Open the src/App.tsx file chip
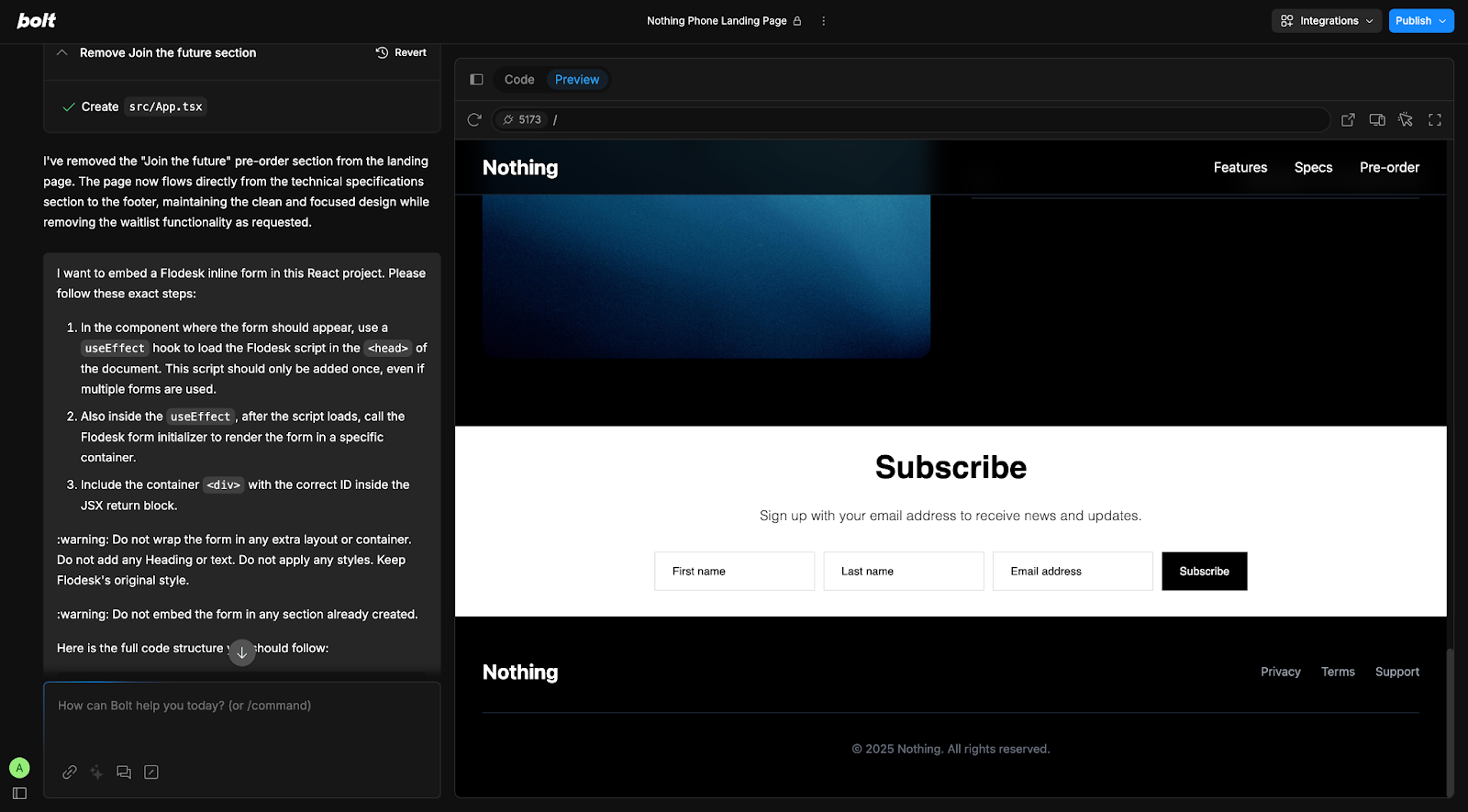Image resolution: width=1468 pixels, height=812 pixels. coord(165,107)
